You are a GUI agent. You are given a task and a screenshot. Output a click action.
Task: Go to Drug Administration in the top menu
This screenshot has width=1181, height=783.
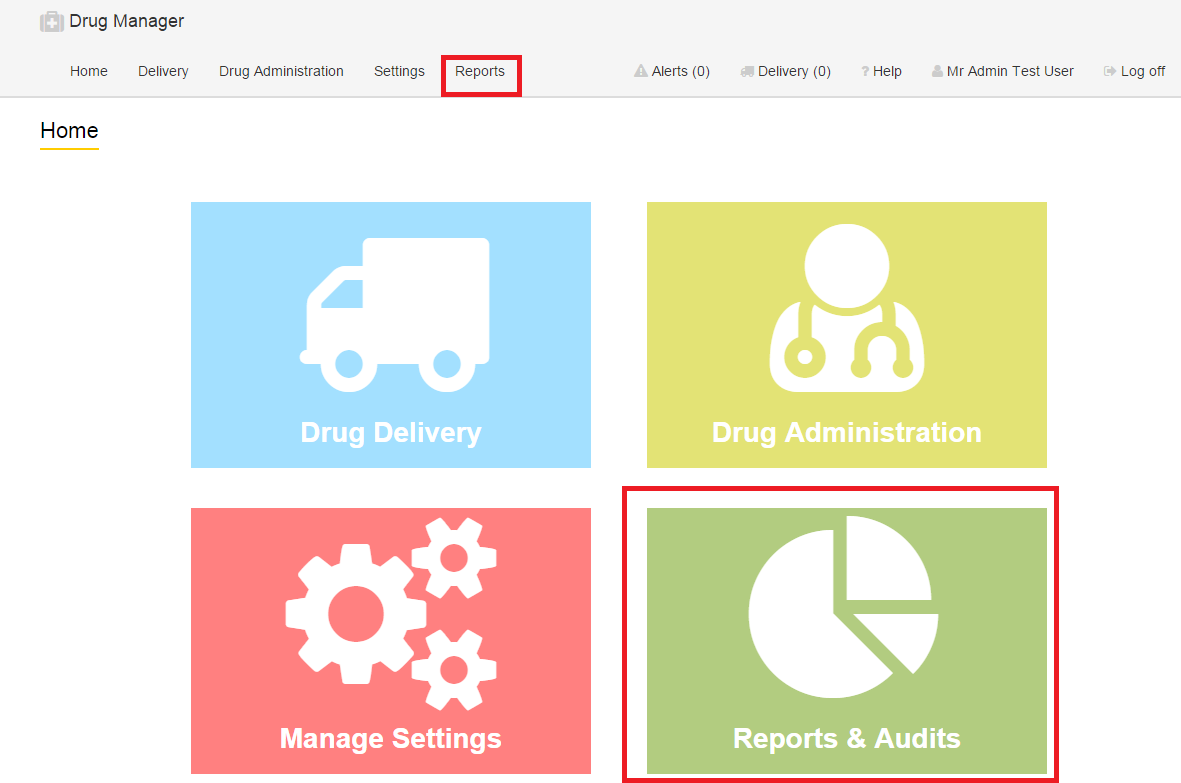point(281,71)
